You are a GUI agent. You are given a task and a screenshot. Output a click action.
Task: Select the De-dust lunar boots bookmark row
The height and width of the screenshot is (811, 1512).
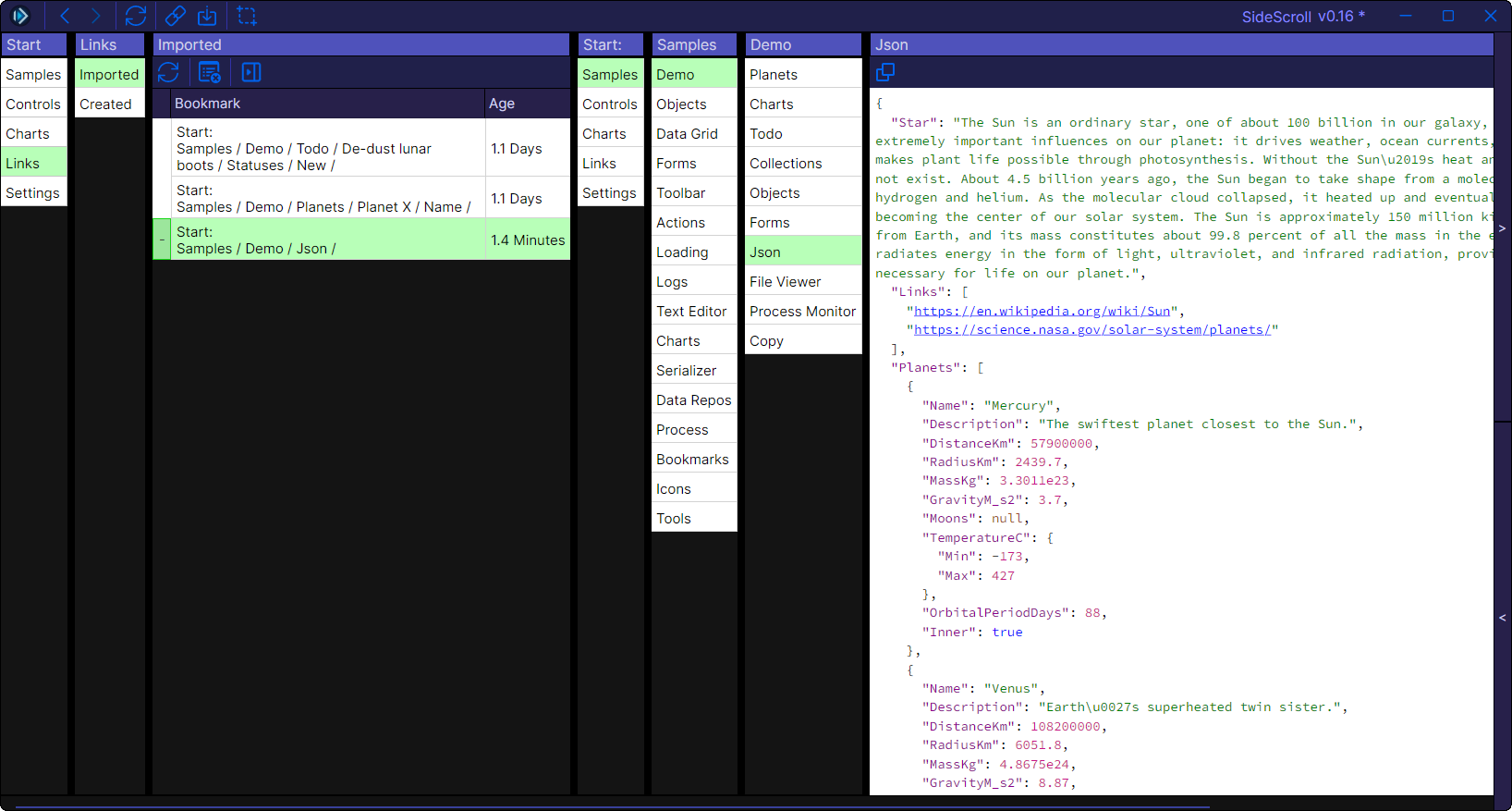tap(361, 148)
